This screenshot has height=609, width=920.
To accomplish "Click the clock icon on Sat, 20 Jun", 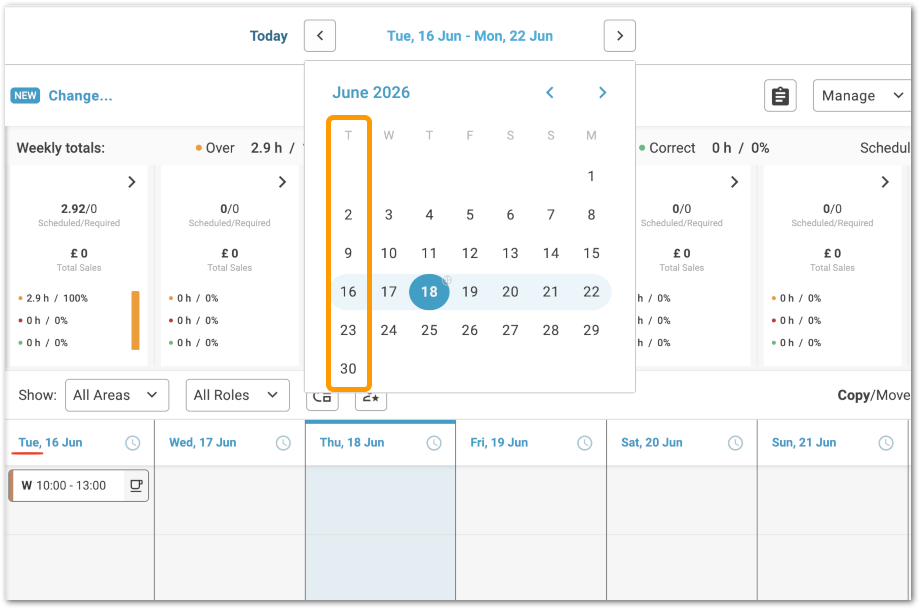I will (735, 443).
